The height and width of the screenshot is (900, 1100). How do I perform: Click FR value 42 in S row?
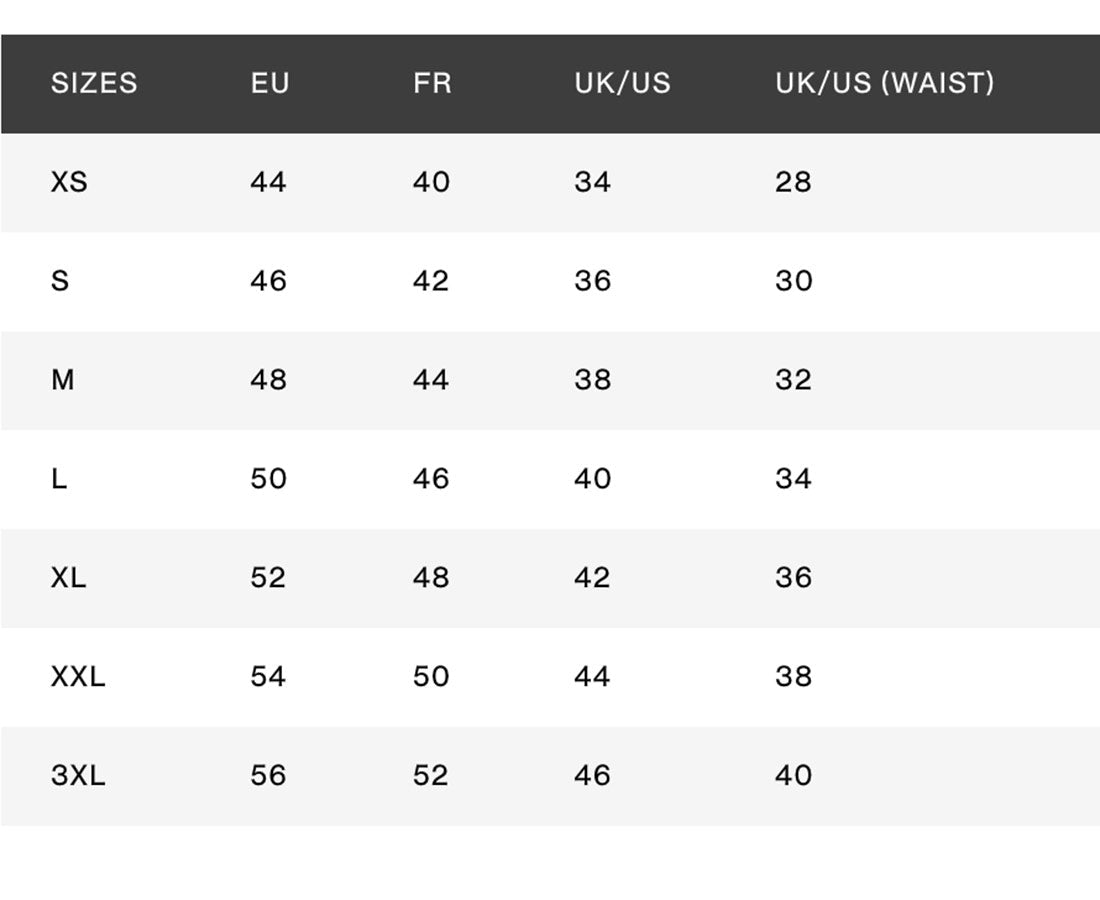[431, 281]
